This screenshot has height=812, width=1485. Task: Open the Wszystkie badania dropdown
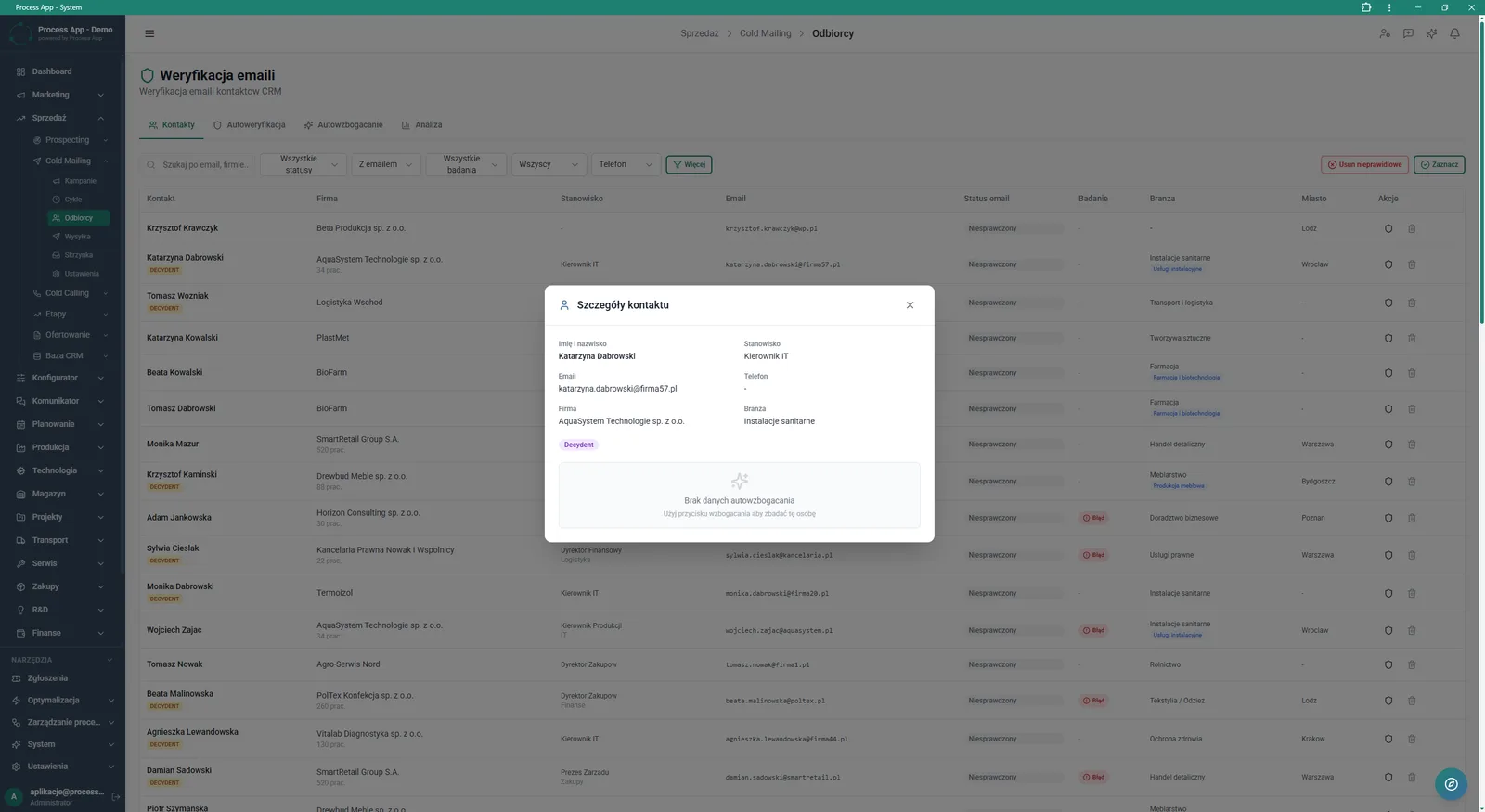(466, 164)
